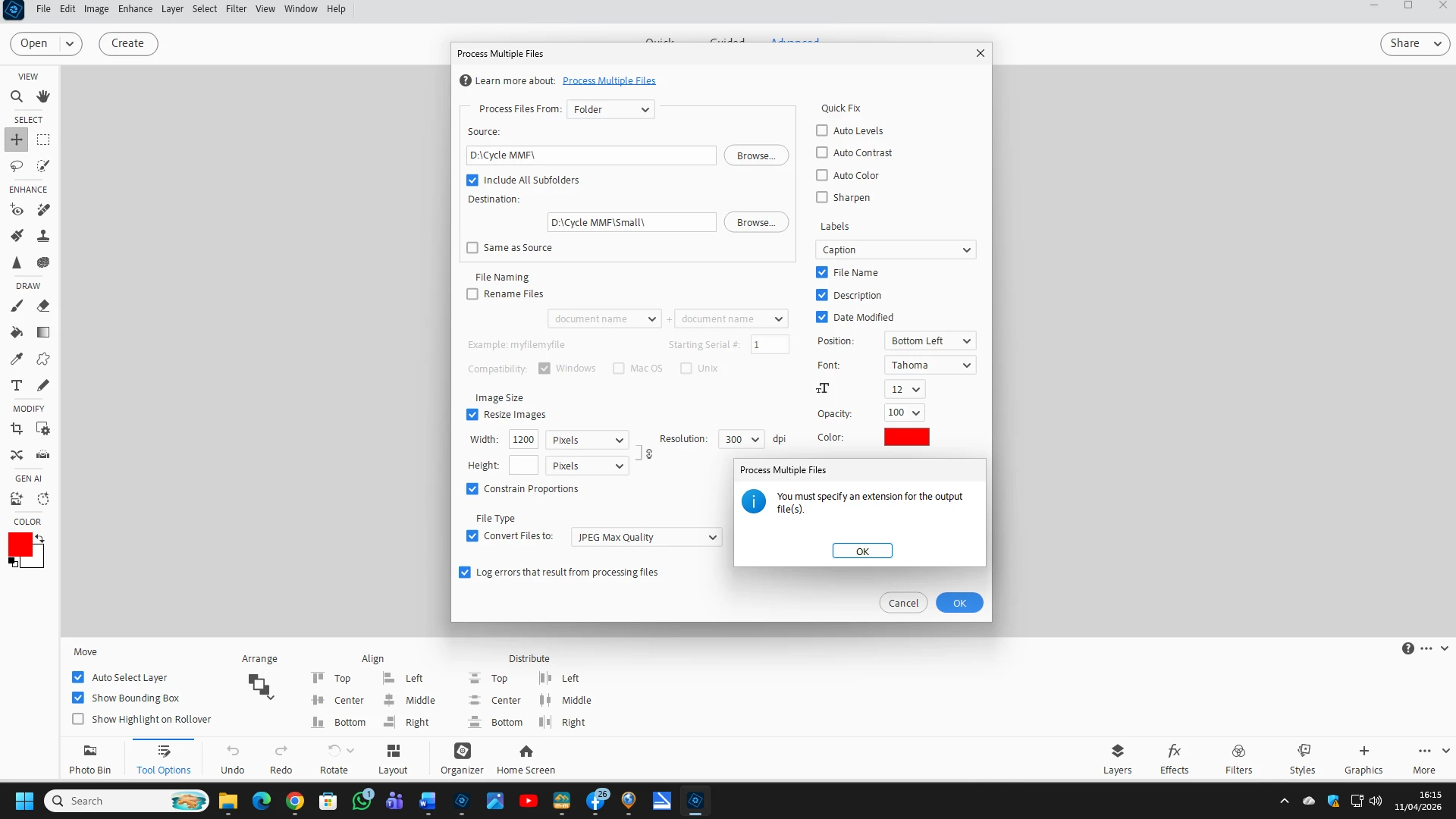Click the Height input field

(x=523, y=466)
